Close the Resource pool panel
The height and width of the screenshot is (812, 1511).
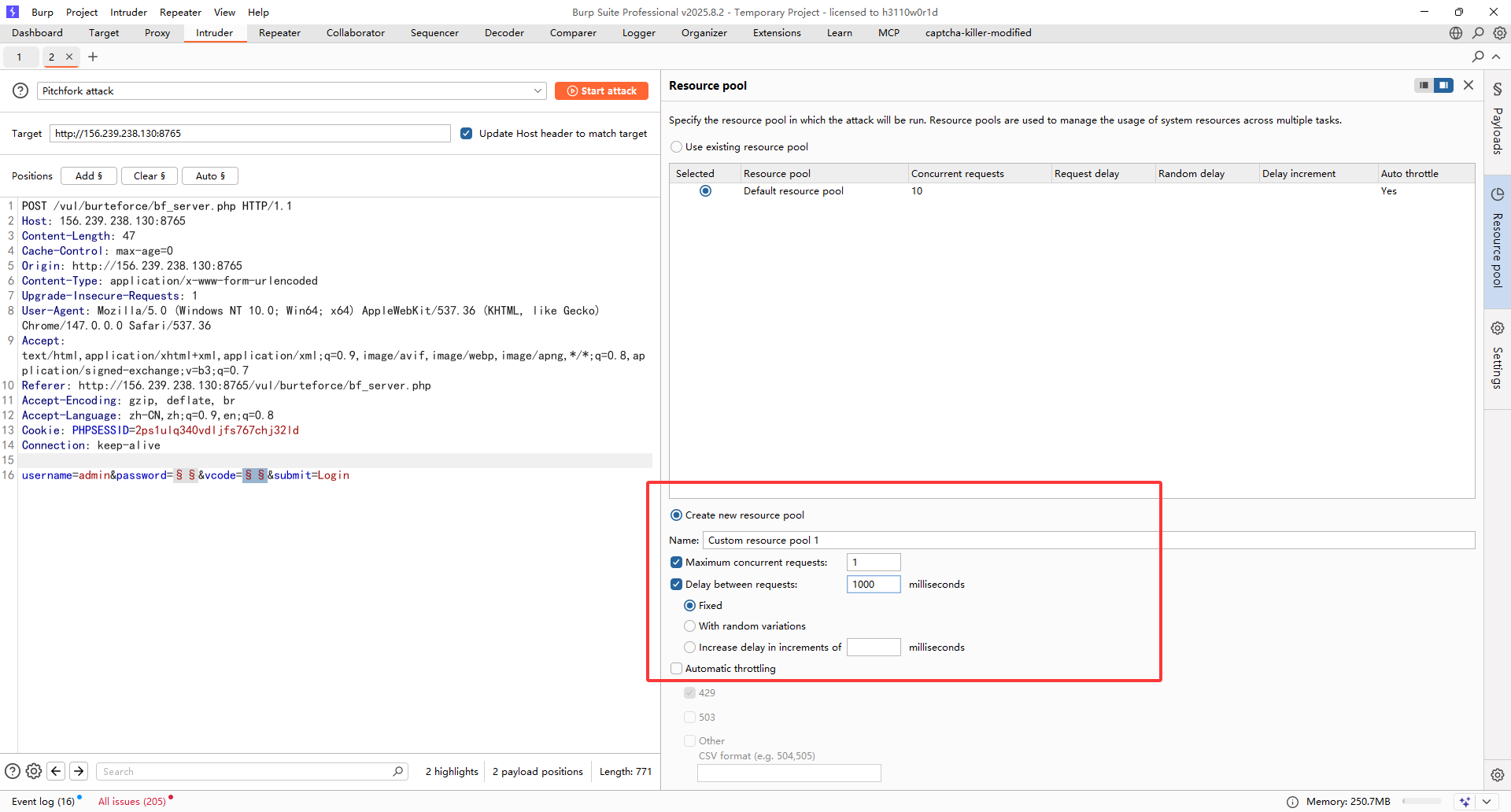coord(1469,85)
